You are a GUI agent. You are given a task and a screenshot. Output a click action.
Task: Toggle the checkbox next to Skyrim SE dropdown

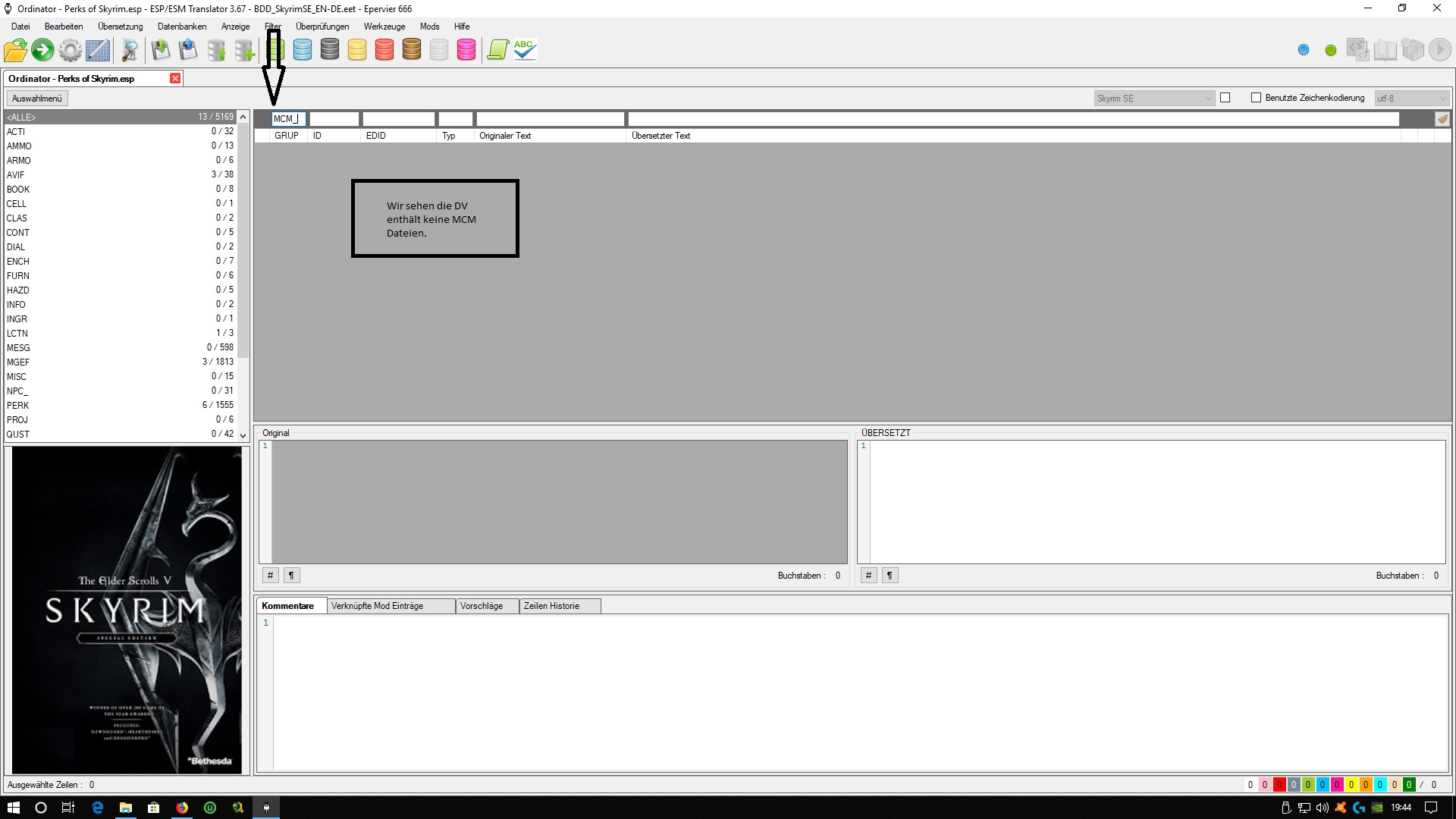tap(1225, 98)
